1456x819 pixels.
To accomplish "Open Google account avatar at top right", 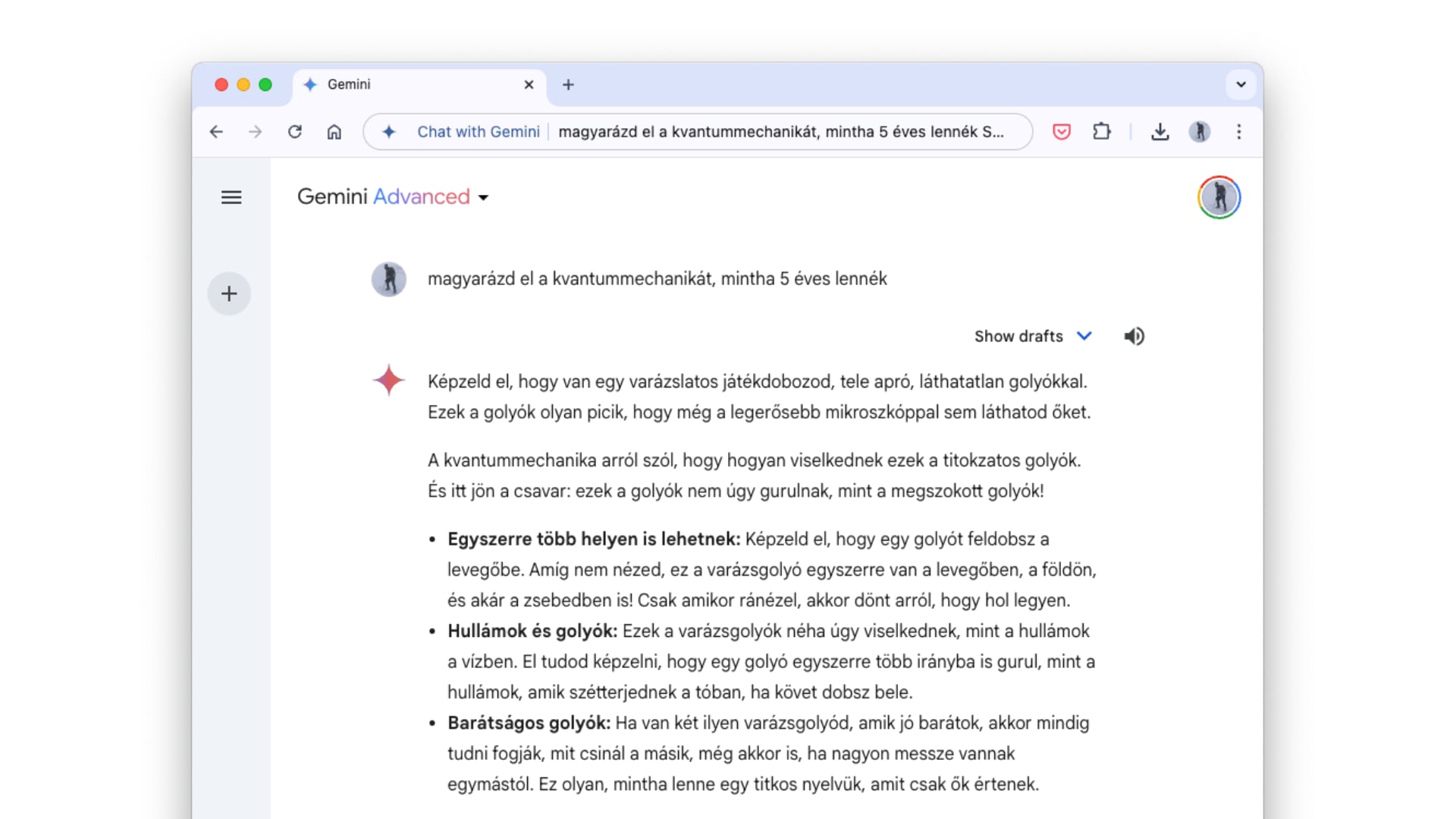I will pyautogui.click(x=1219, y=197).
